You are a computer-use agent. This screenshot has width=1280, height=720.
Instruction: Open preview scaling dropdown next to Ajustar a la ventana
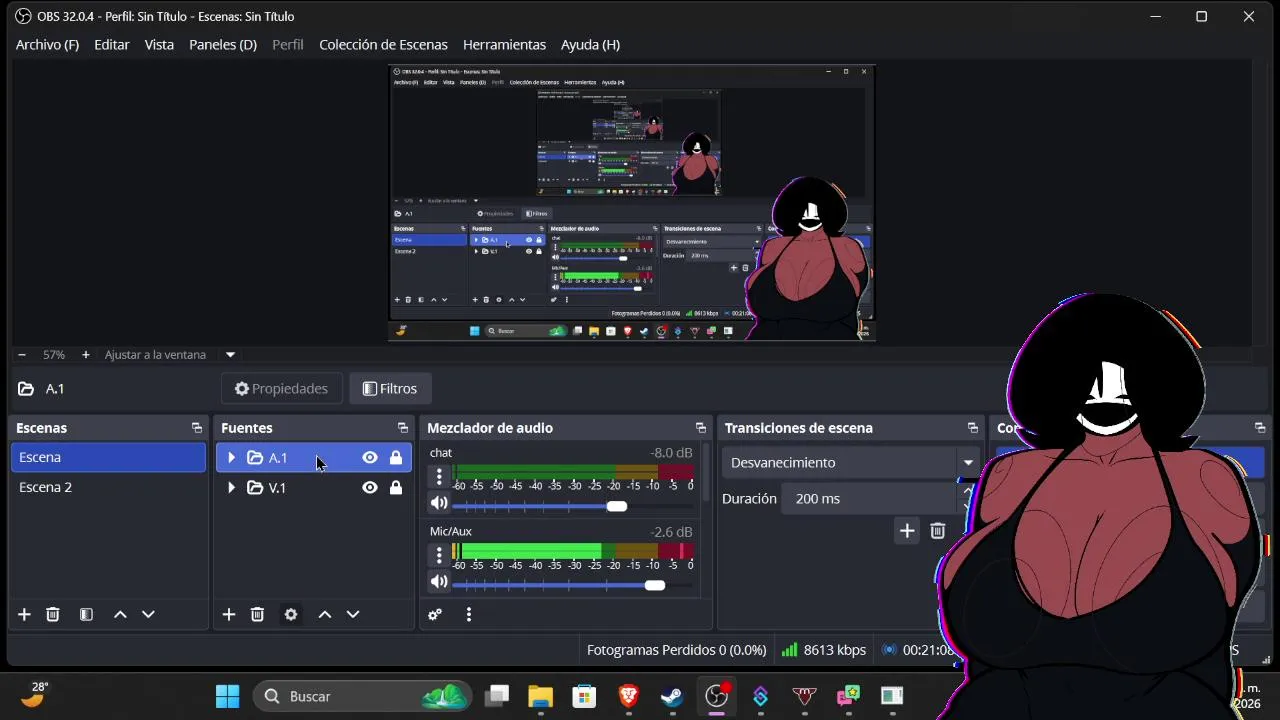(x=230, y=355)
